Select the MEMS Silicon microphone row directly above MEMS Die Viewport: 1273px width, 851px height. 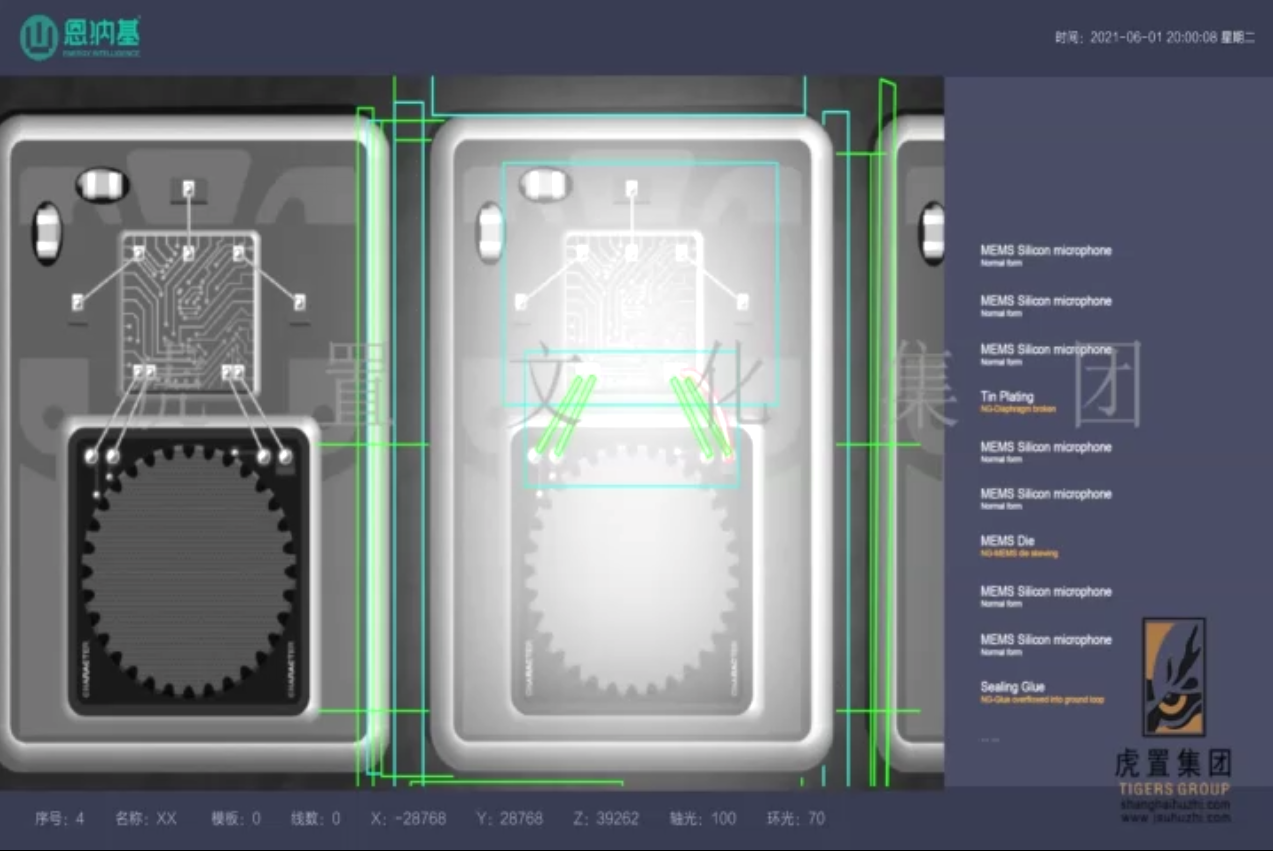tap(1045, 498)
